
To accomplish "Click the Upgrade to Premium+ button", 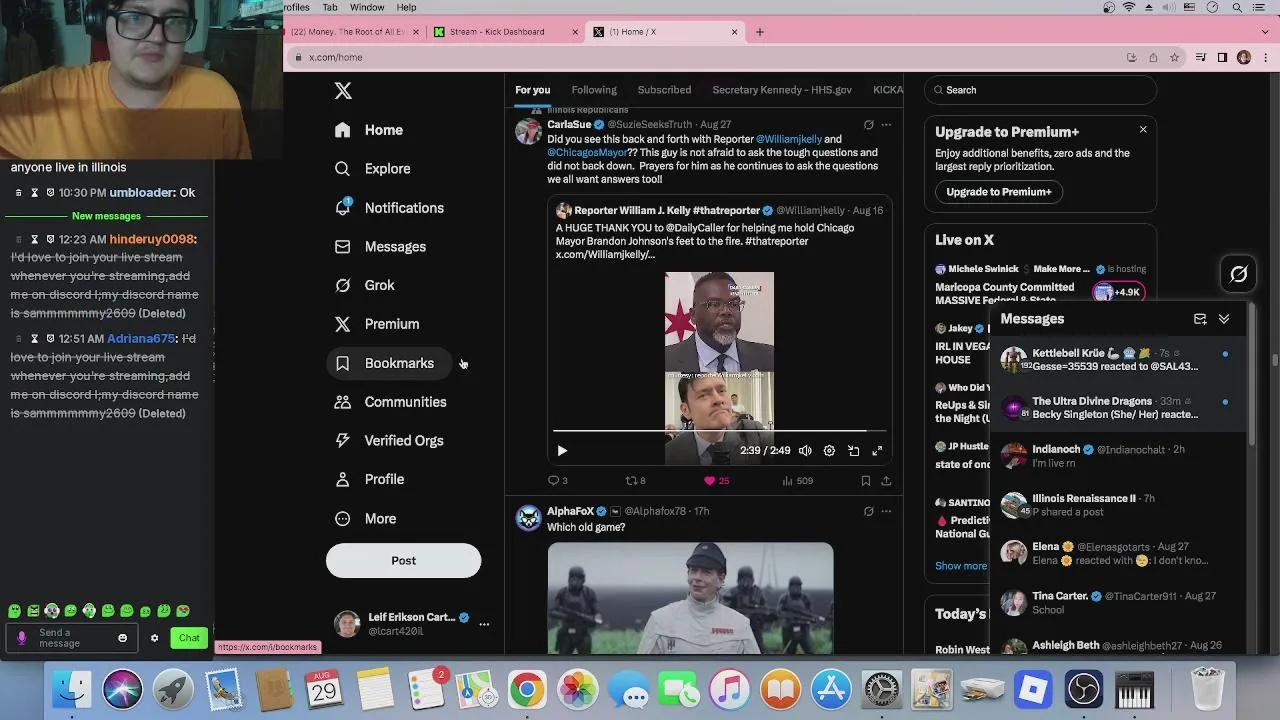I will click(x=999, y=192).
